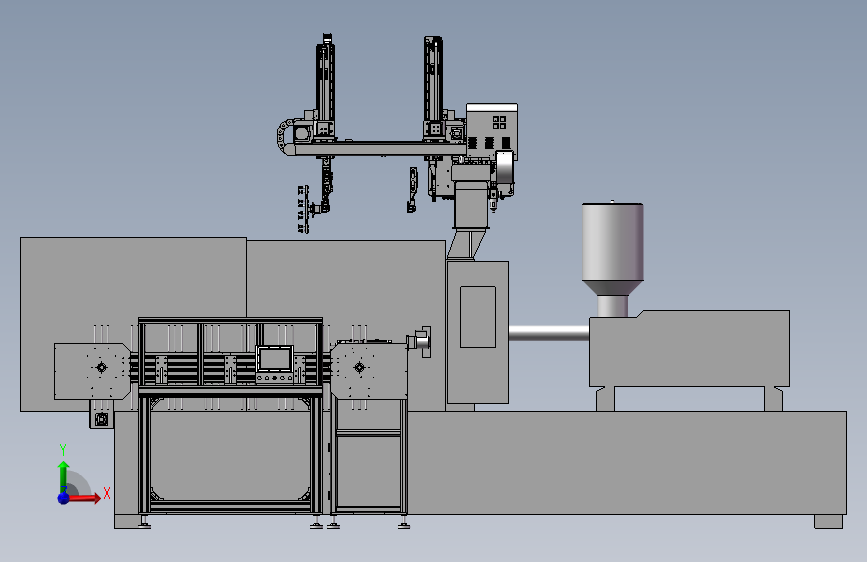Select the cable drag chain on robot beam
The image size is (867, 562).
point(284,137)
